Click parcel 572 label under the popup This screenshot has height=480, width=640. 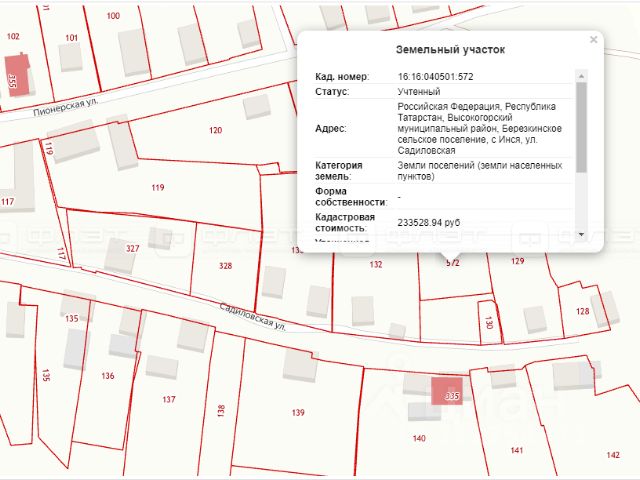point(453,263)
